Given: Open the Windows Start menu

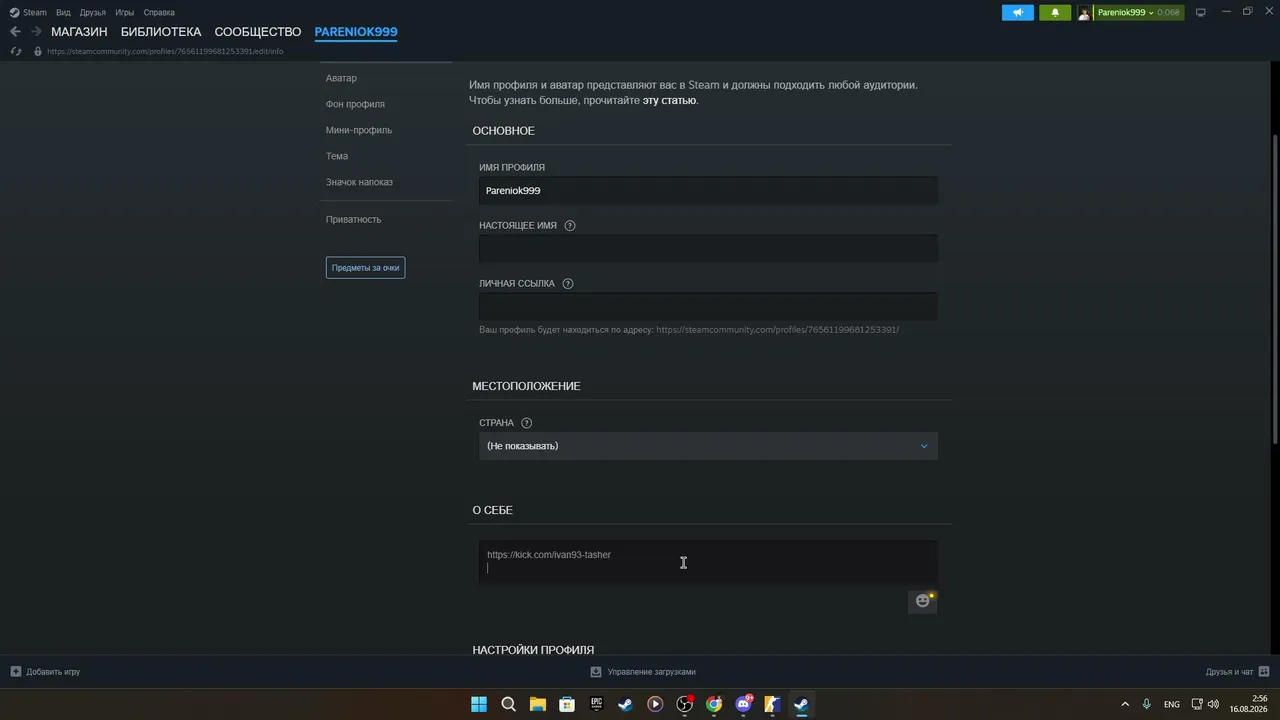Looking at the screenshot, I should [479, 704].
